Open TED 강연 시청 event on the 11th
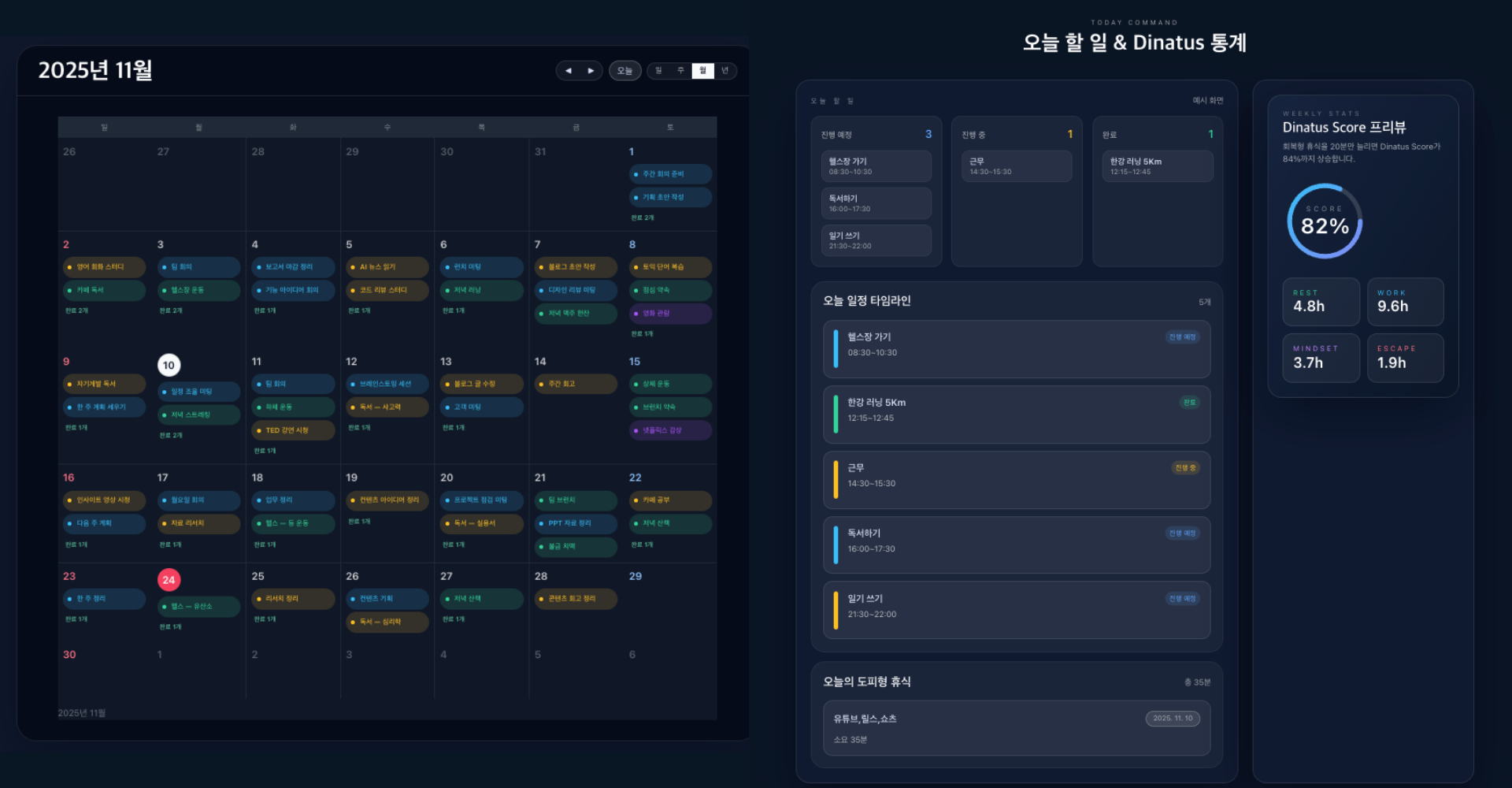 293,430
